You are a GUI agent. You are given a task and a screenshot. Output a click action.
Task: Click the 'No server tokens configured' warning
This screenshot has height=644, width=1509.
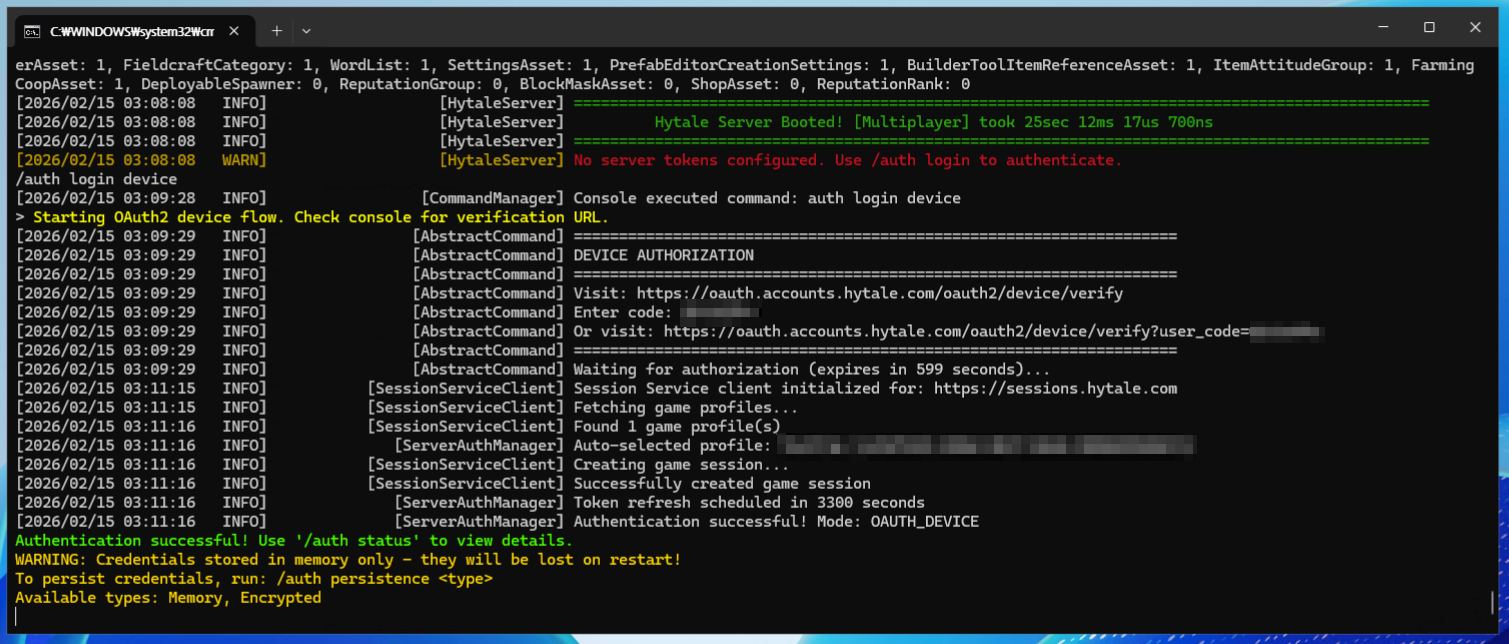[x=848, y=161]
